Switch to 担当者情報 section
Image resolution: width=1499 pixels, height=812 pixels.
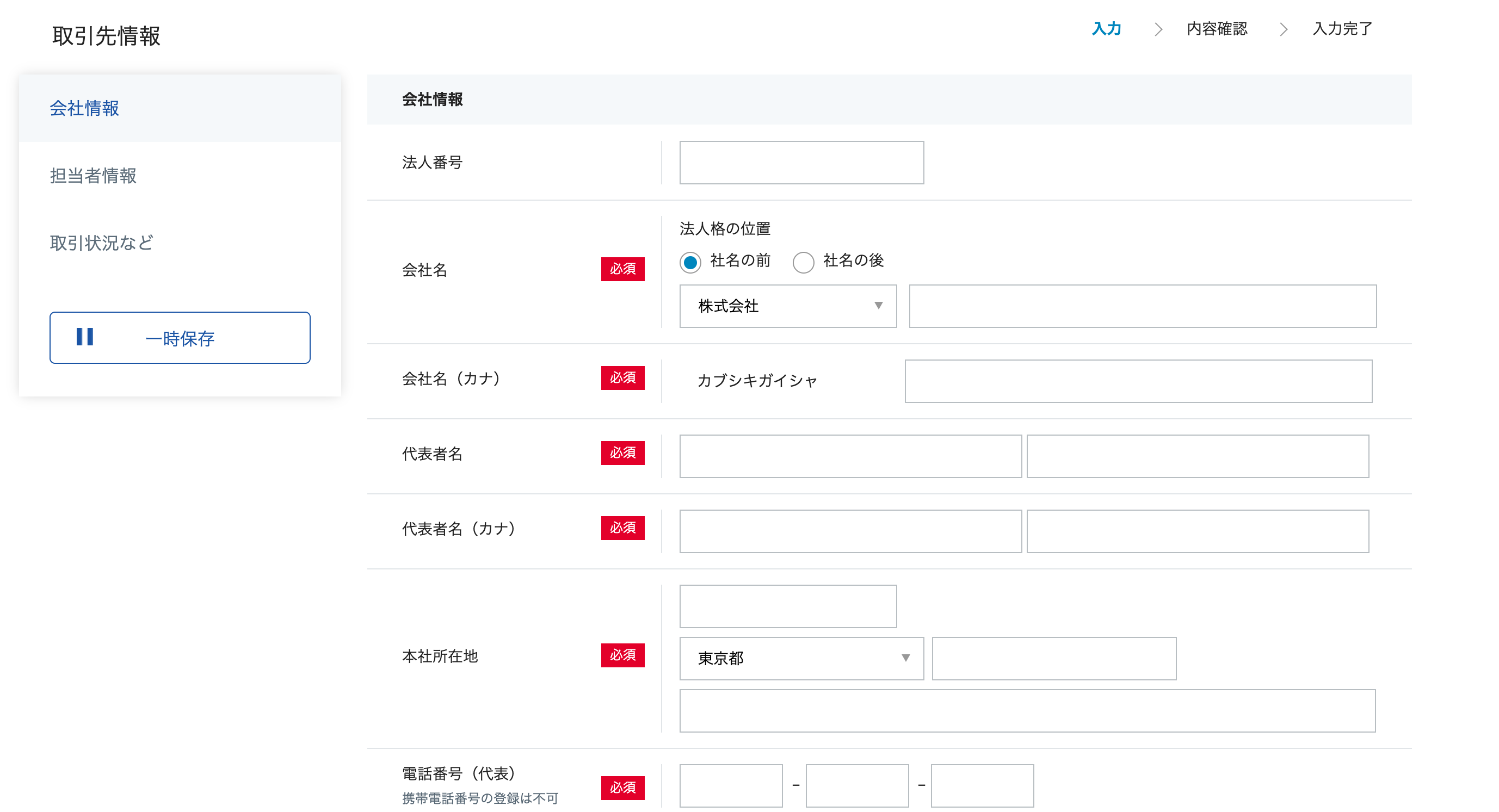click(x=180, y=175)
